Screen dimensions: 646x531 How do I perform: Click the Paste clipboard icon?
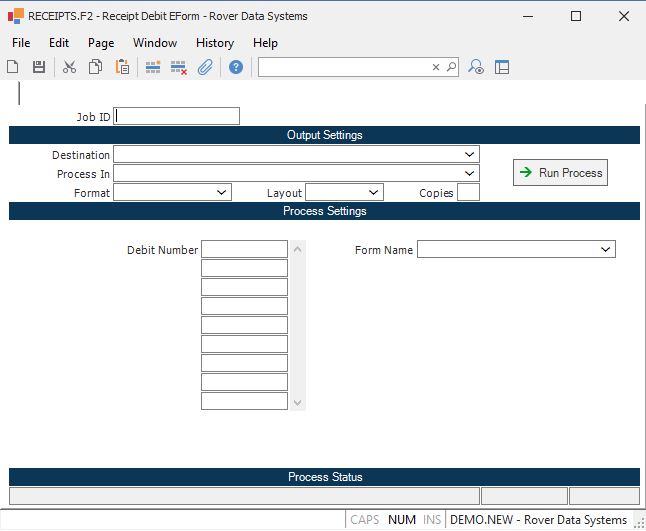(122, 67)
